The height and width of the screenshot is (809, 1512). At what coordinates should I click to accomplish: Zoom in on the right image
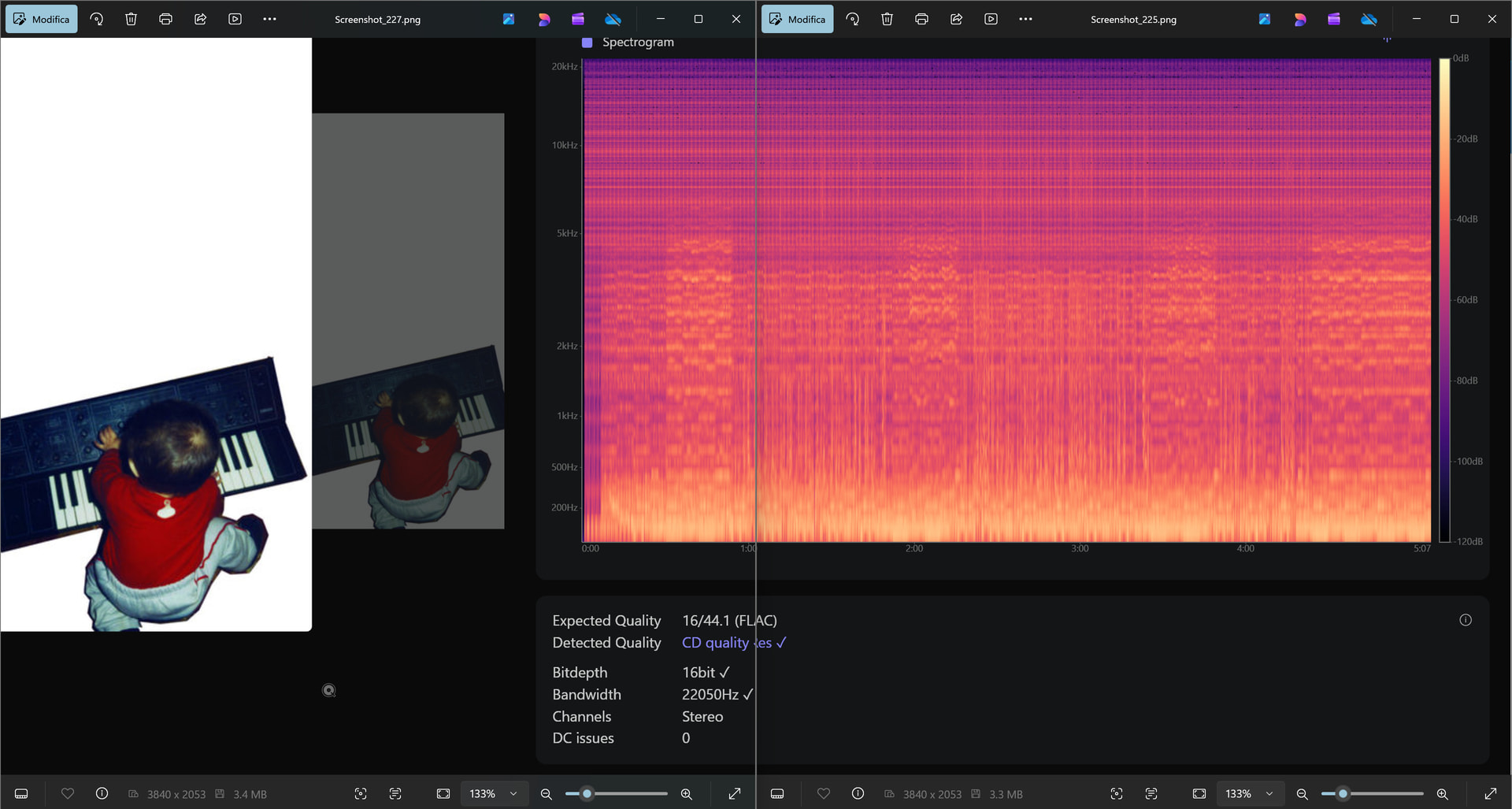(1443, 794)
